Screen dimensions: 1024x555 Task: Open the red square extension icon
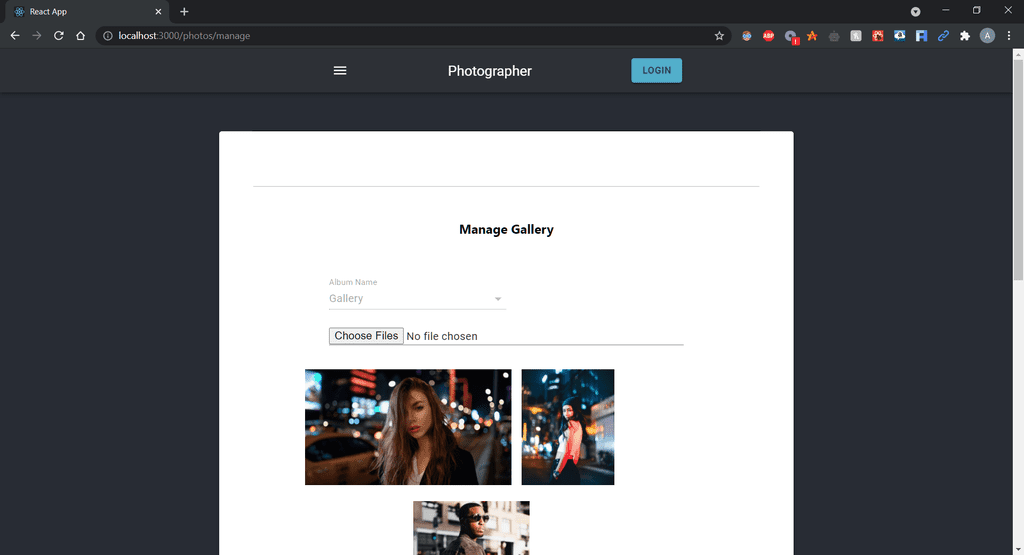pyautogui.click(x=878, y=36)
